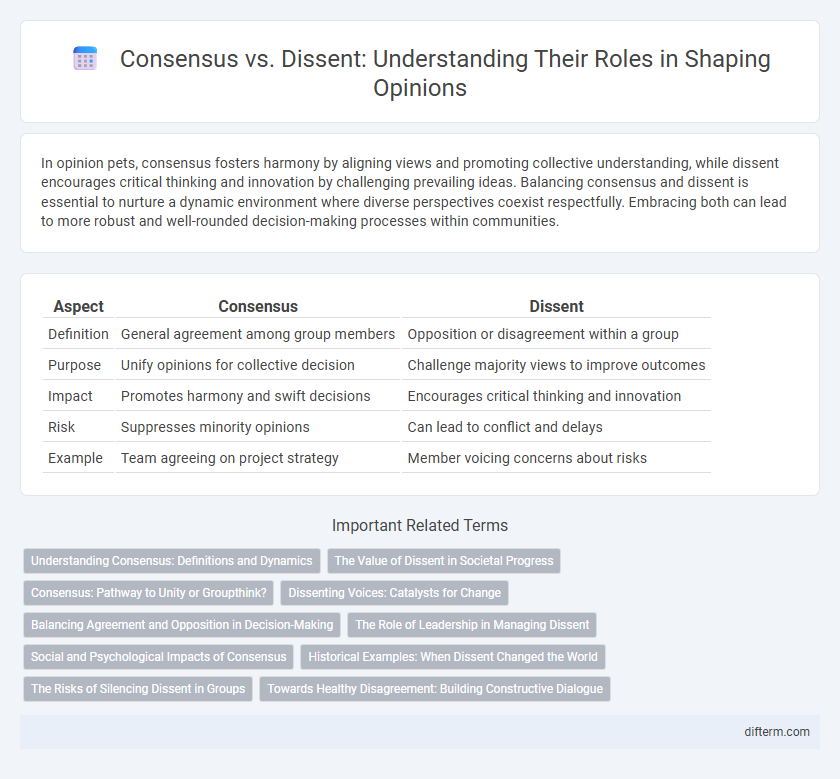Click 'Member voicing concerns about risks' cell
Screen dimensions: 840x779
[x=556, y=459]
